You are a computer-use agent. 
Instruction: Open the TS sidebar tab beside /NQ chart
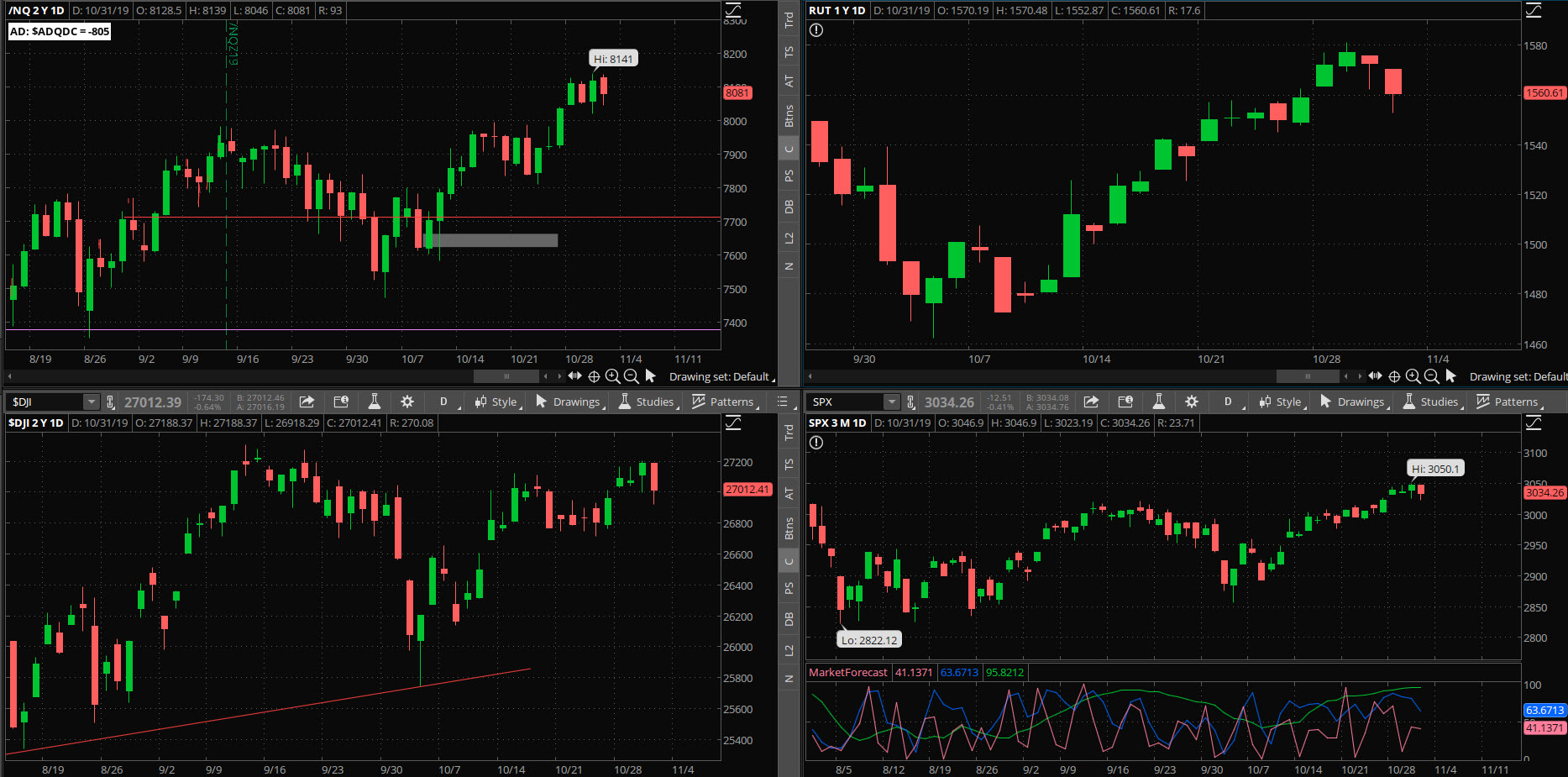[x=789, y=51]
